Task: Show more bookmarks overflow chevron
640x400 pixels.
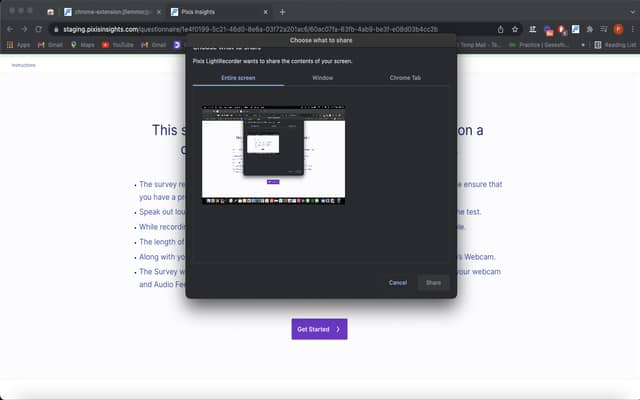Action: tap(583, 44)
